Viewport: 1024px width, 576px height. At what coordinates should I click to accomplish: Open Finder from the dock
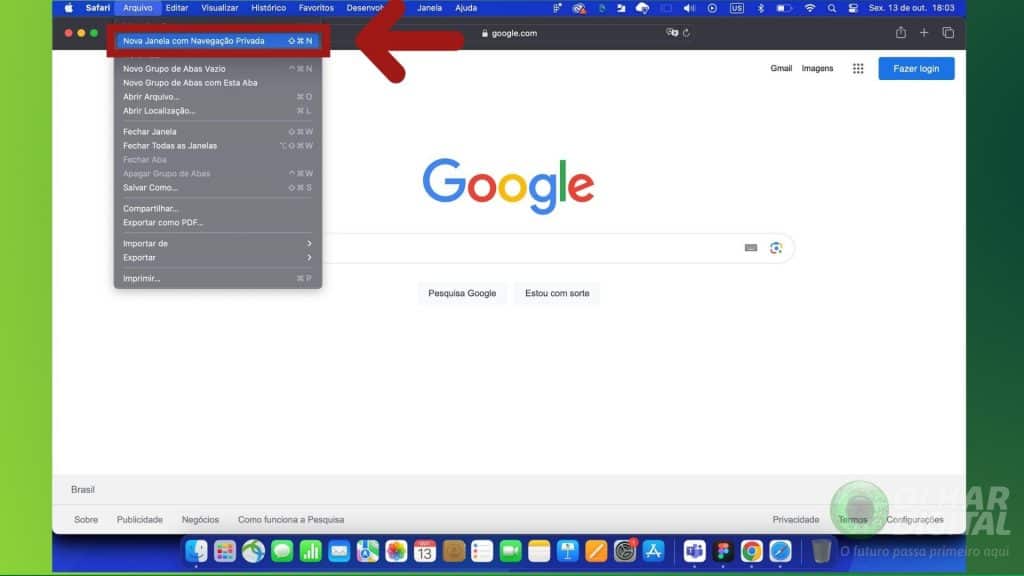pos(196,551)
